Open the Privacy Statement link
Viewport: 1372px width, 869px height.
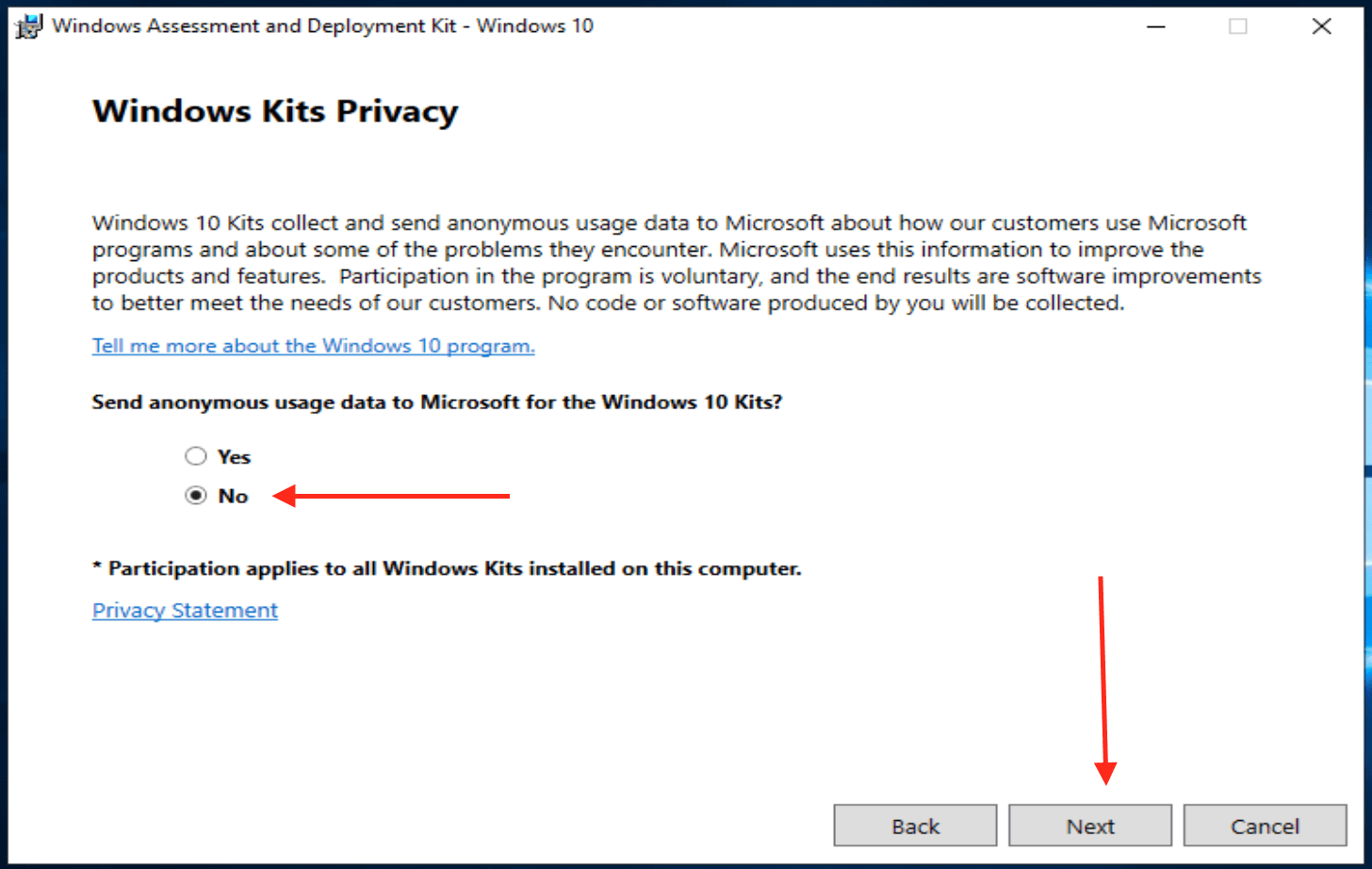coord(185,610)
